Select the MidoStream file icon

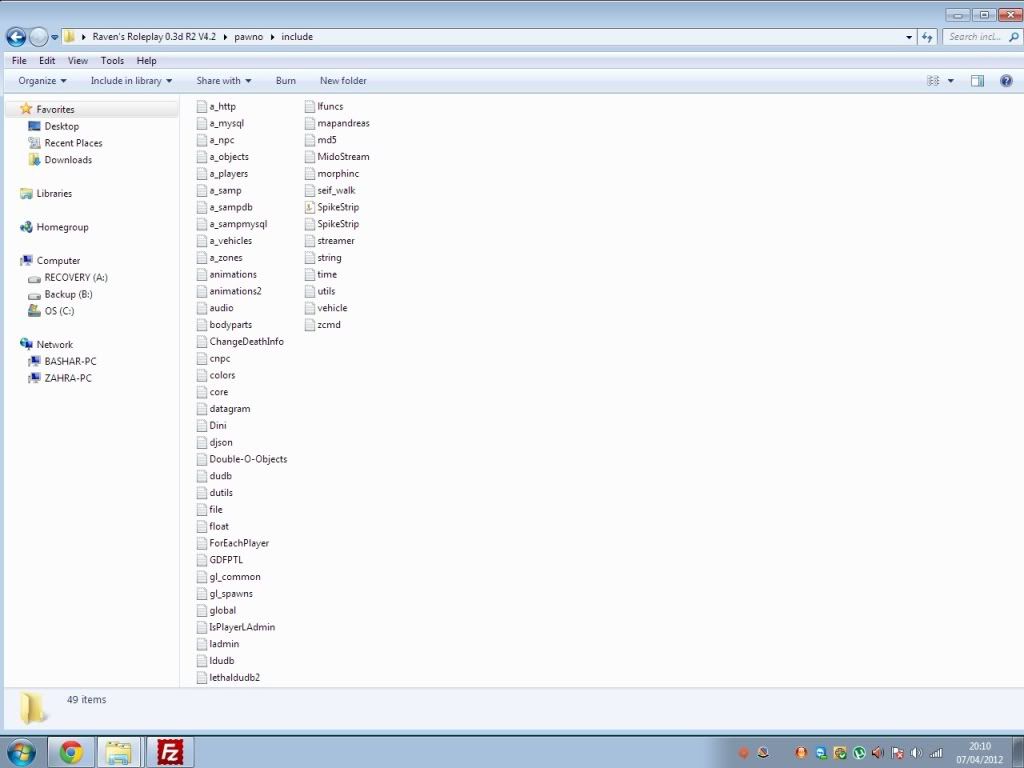(310, 157)
